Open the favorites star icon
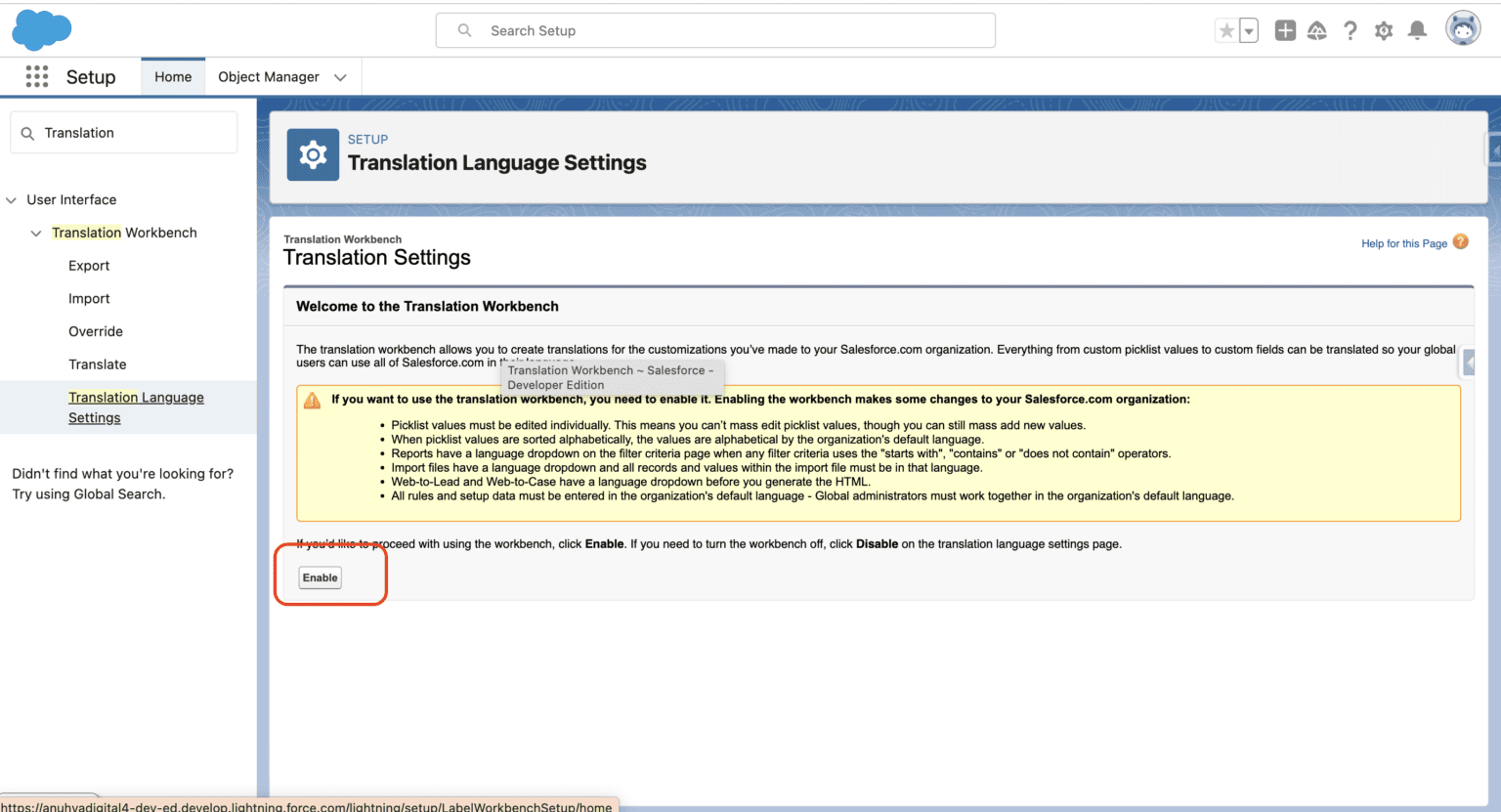The width and height of the screenshot is (1501, 812). coord(1226,30)
